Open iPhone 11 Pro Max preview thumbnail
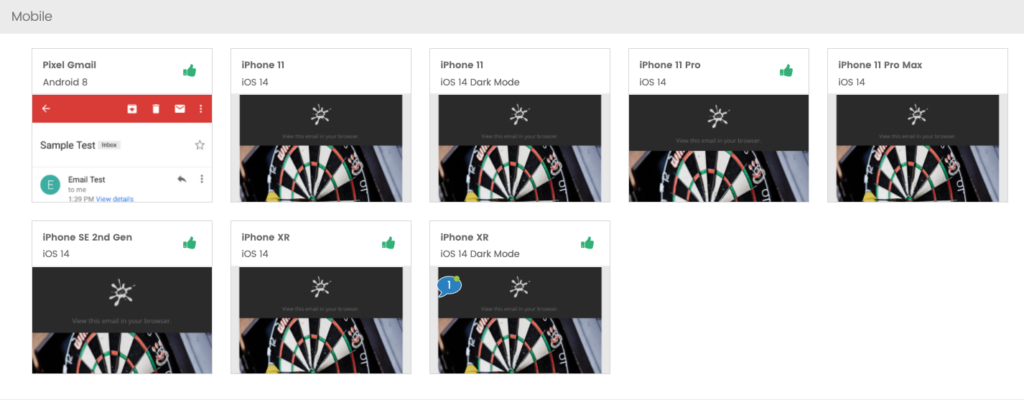 (x=918, y=148)
